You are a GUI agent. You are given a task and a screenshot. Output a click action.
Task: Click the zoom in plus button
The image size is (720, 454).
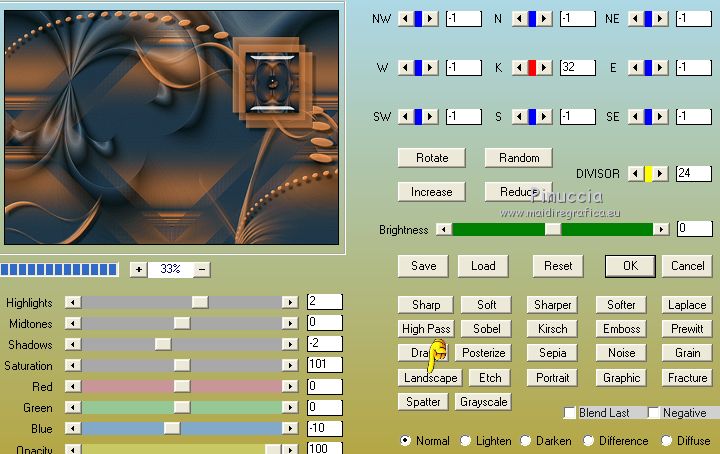139,269
